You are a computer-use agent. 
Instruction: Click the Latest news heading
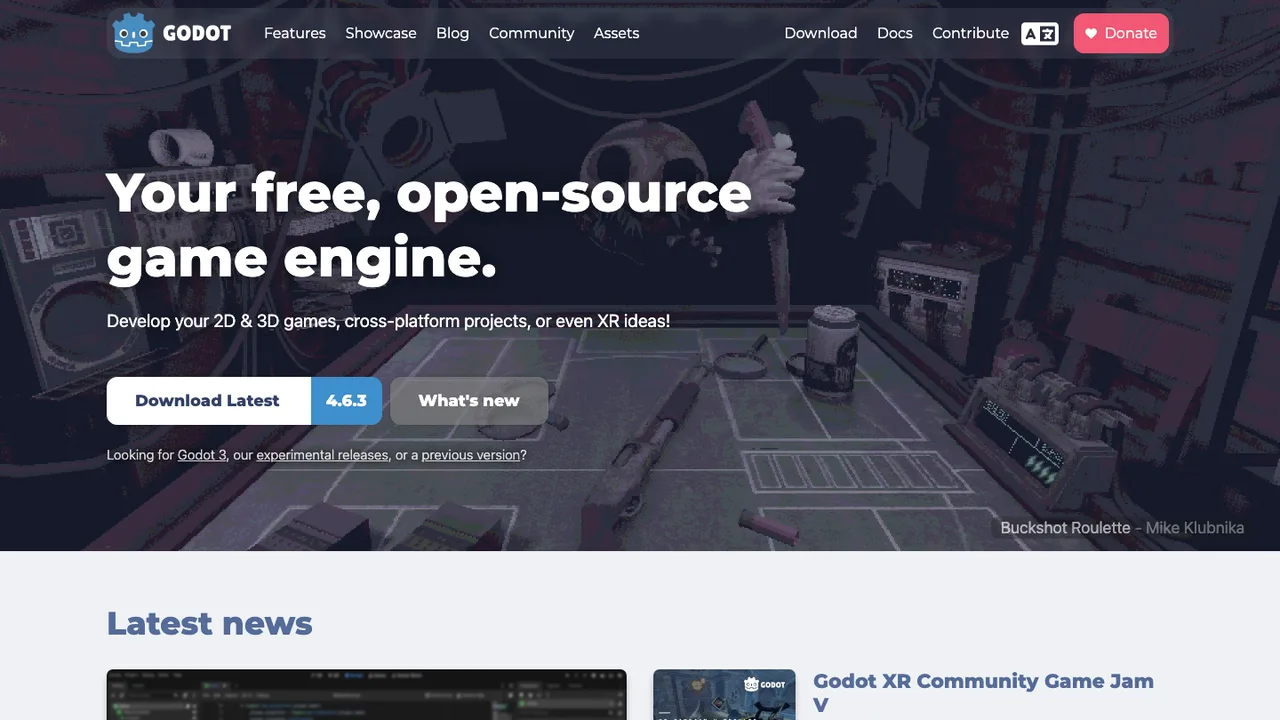210,623
